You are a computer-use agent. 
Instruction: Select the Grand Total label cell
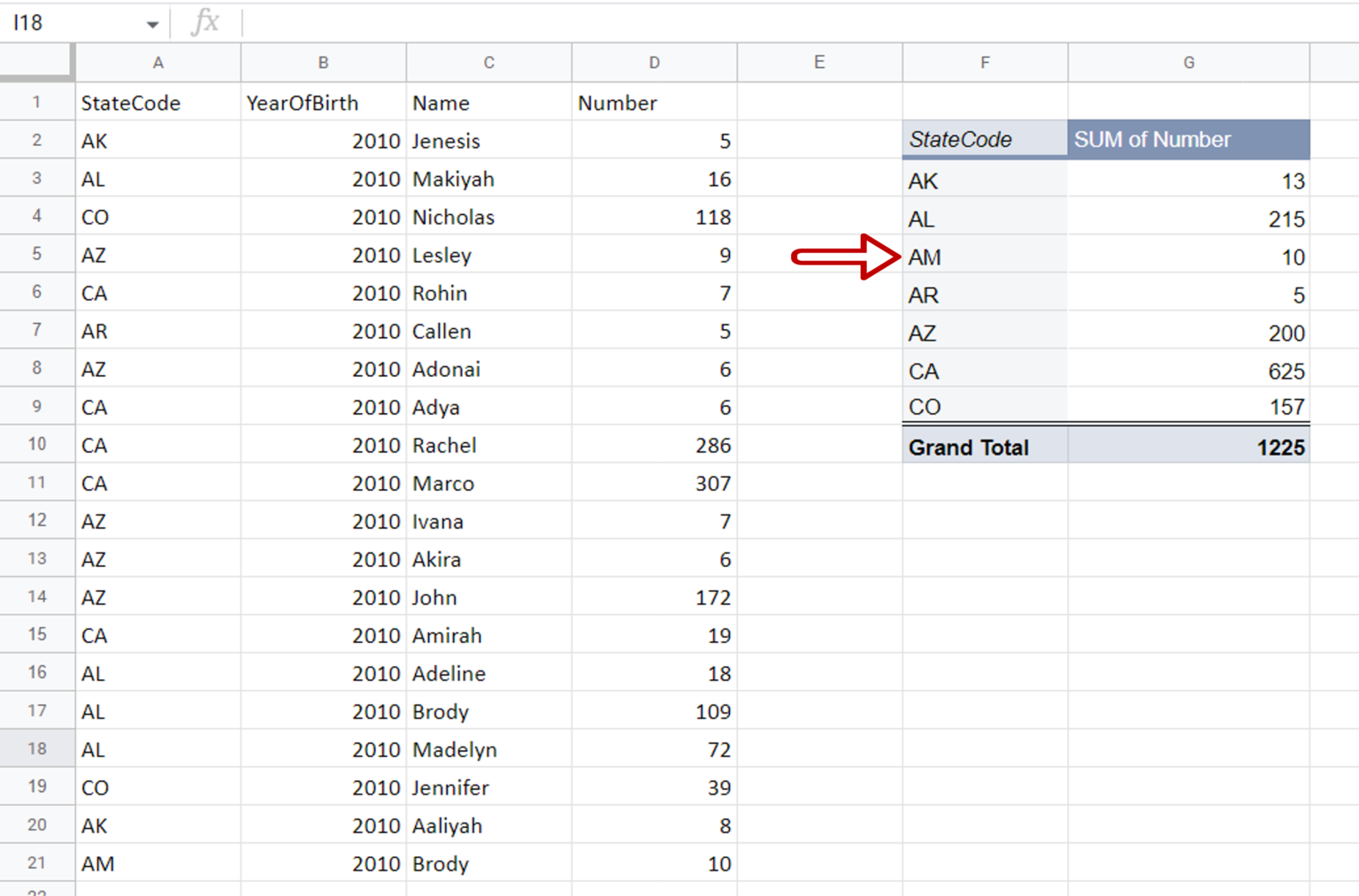coord(984,448)
